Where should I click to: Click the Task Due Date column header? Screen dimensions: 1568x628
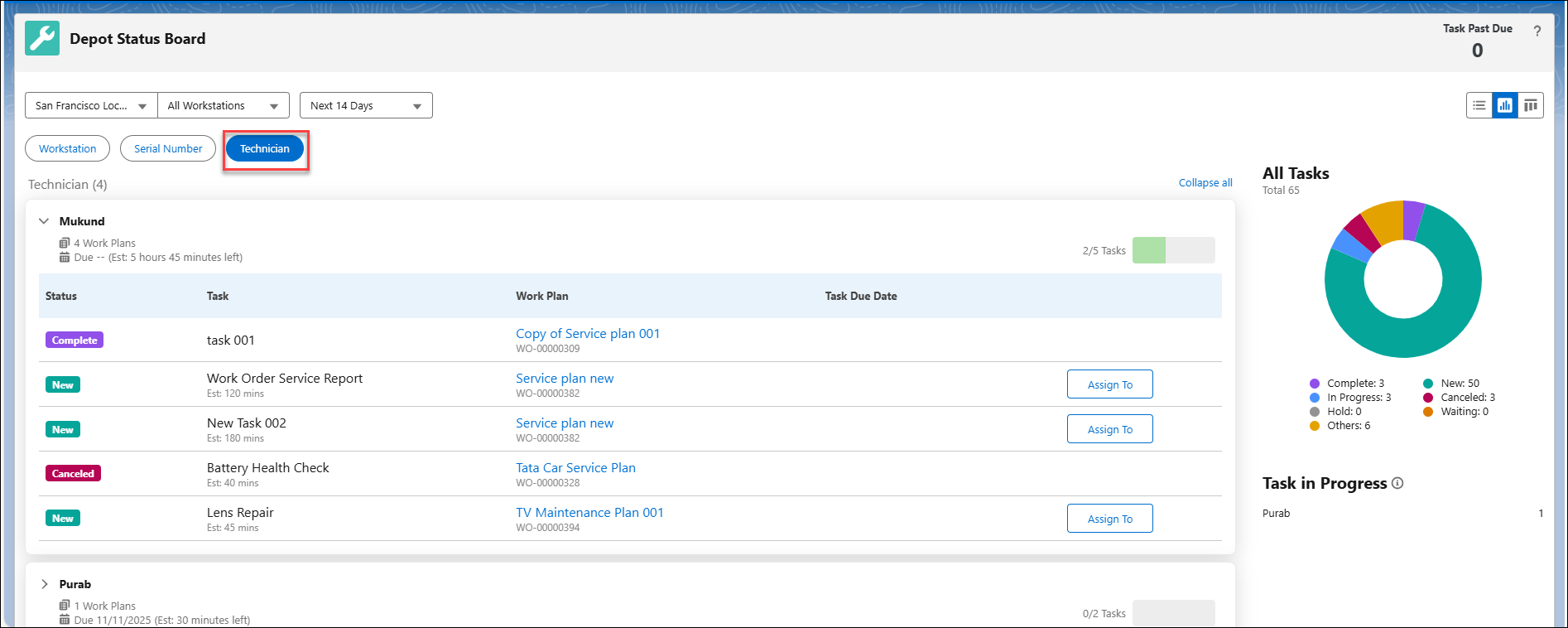coord(861,296)
